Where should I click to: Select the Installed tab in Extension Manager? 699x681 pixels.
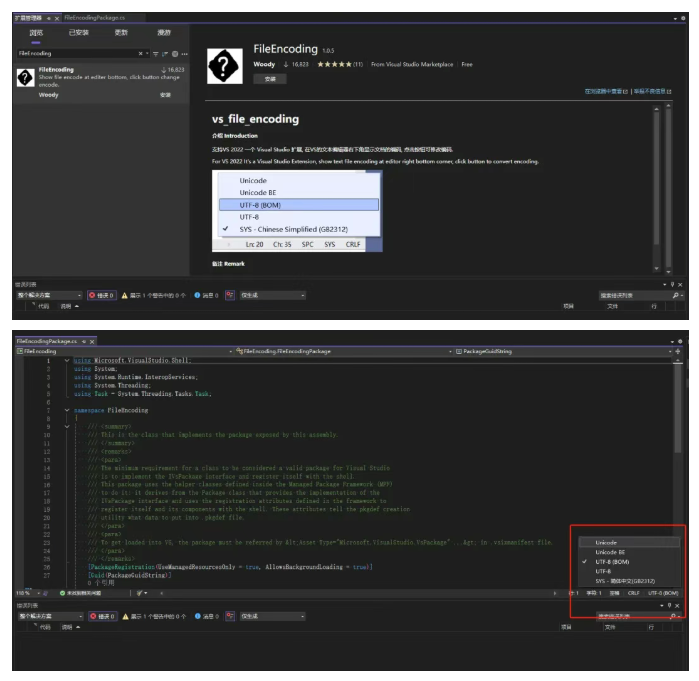[x=78, y=33]
